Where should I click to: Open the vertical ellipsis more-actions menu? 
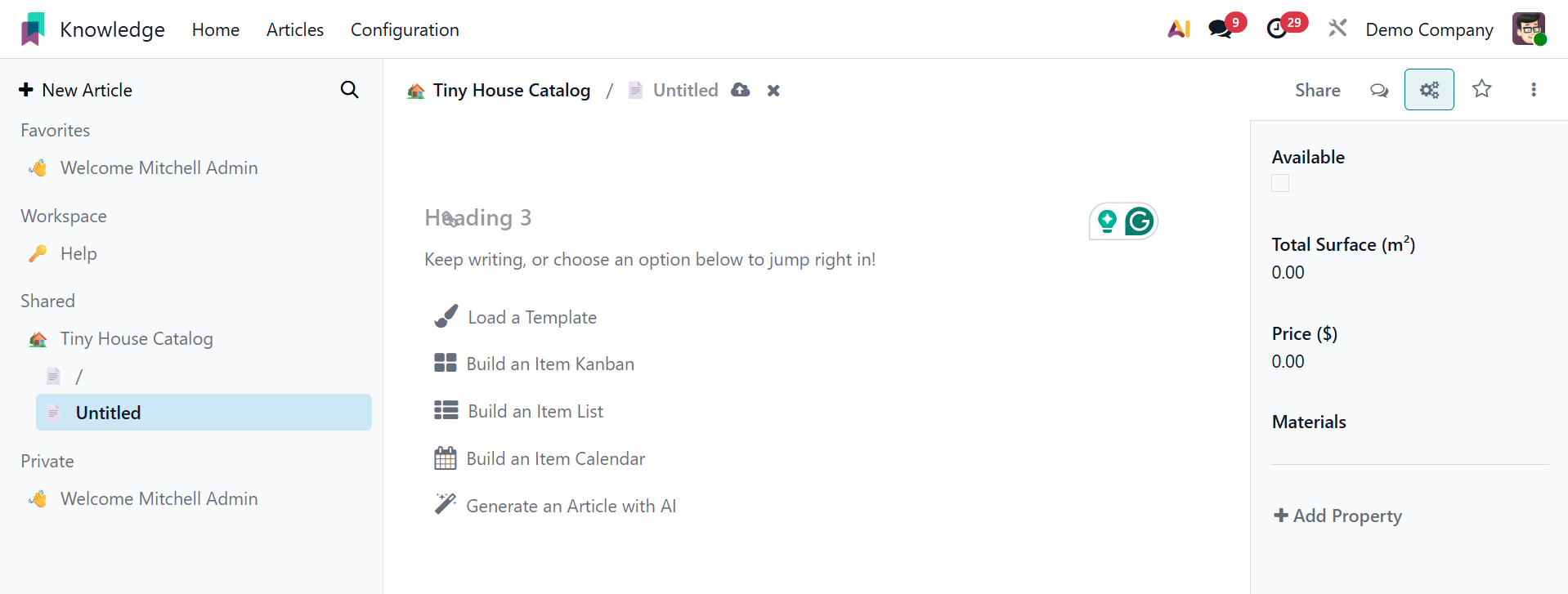click(1533, 90)
